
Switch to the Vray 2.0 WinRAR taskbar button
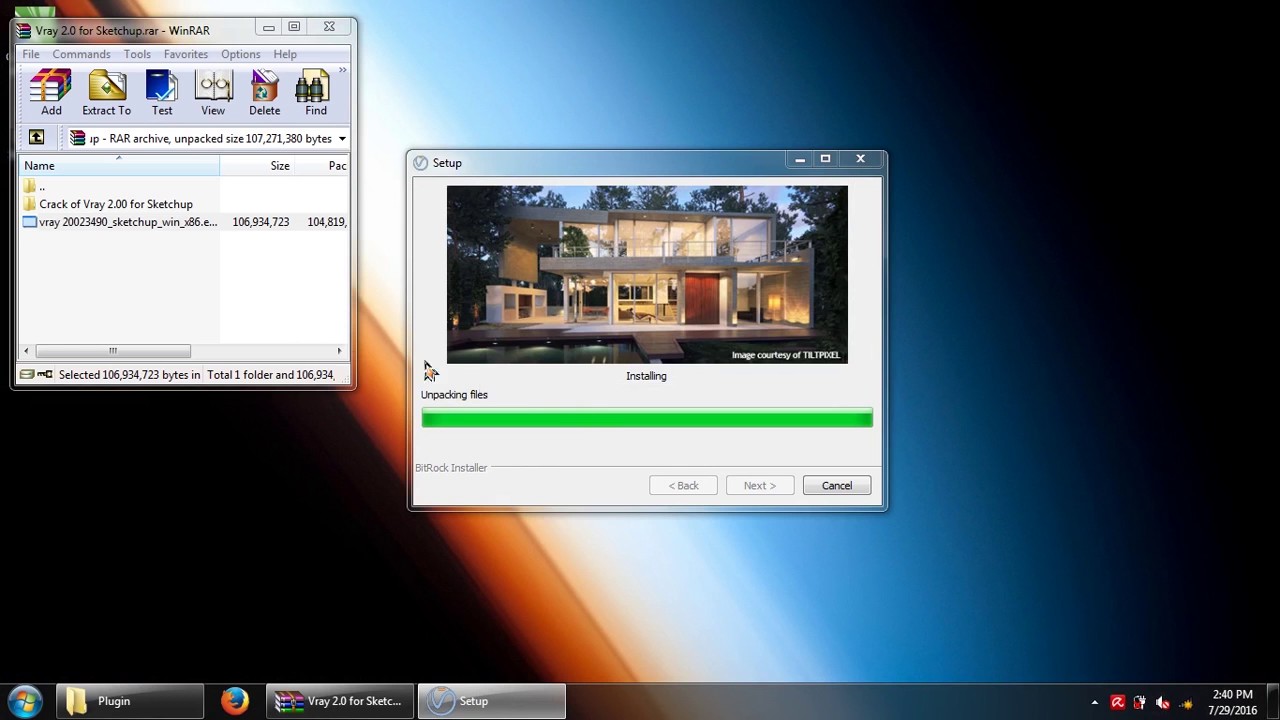[340, 701]
